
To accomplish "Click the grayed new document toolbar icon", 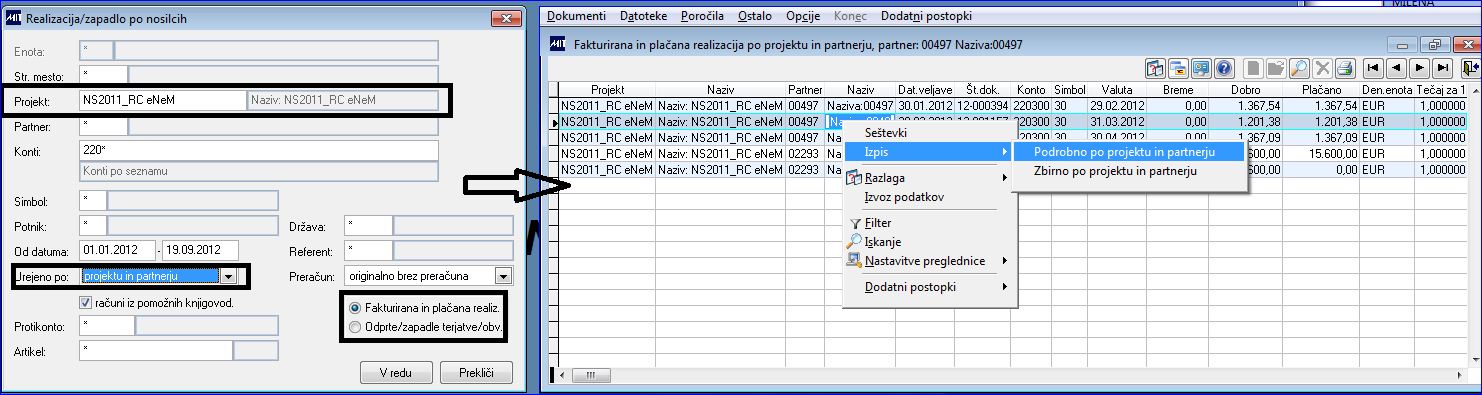I will click(x=1253, y=68).
